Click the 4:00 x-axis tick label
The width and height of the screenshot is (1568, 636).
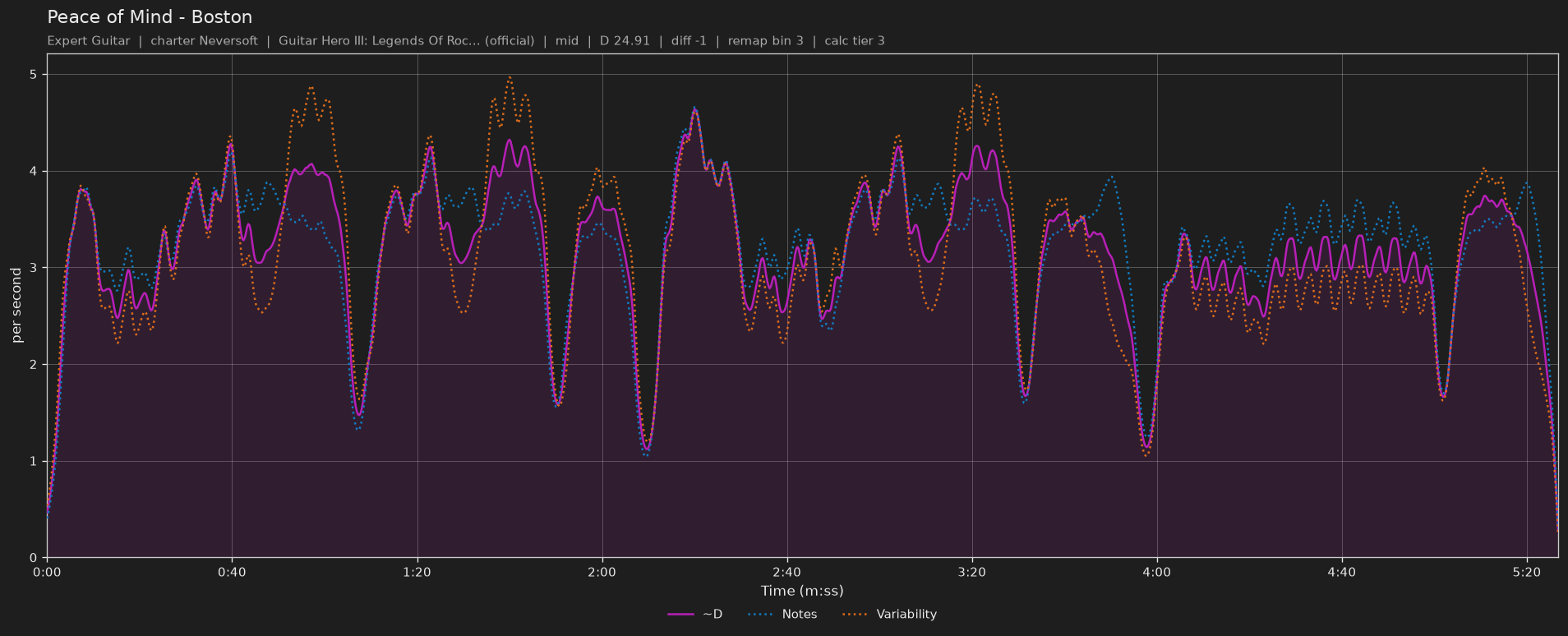coord(1156,572)
